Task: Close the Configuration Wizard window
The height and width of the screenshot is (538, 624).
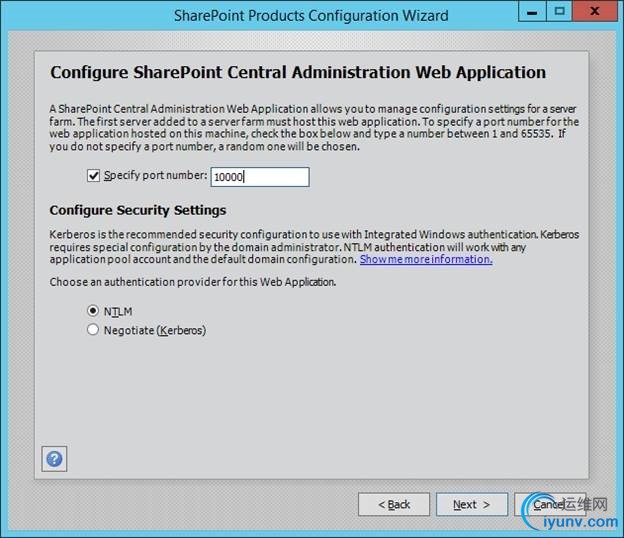Action: pyautogui.click(x=595, y=11)
